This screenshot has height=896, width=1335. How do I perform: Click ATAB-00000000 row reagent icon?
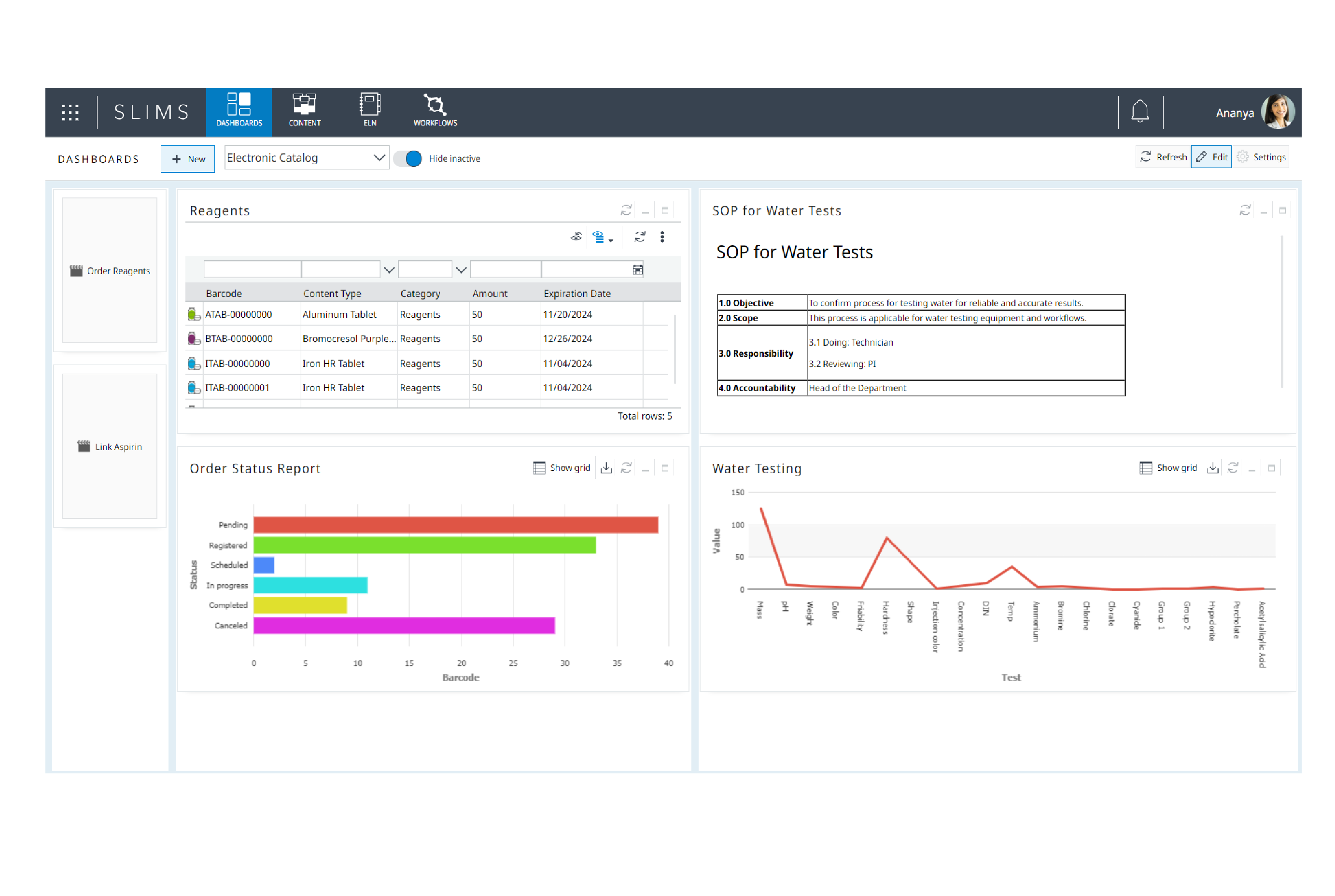coord(194,314)
